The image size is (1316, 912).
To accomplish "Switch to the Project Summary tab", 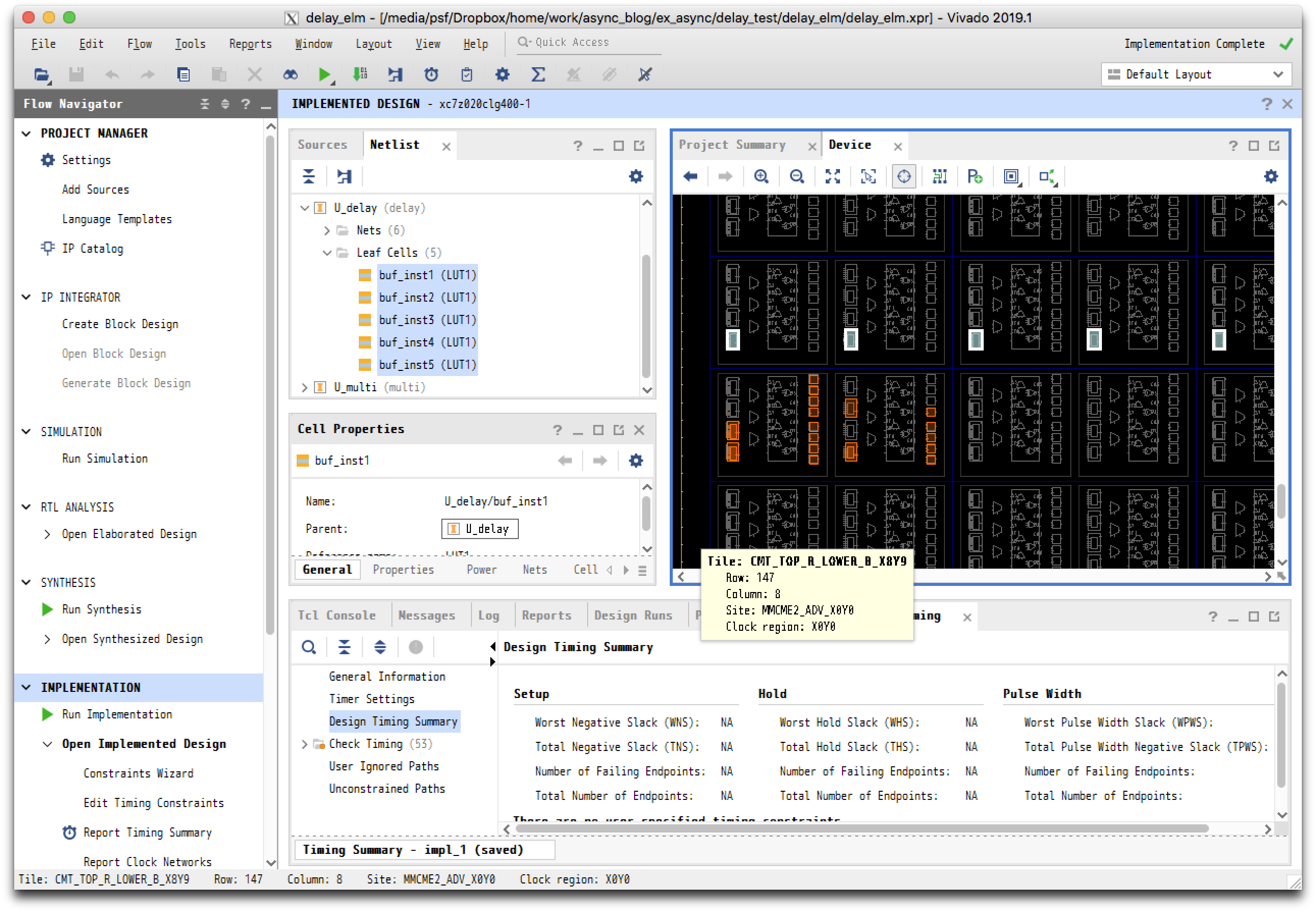I will (x=732, y=145).
